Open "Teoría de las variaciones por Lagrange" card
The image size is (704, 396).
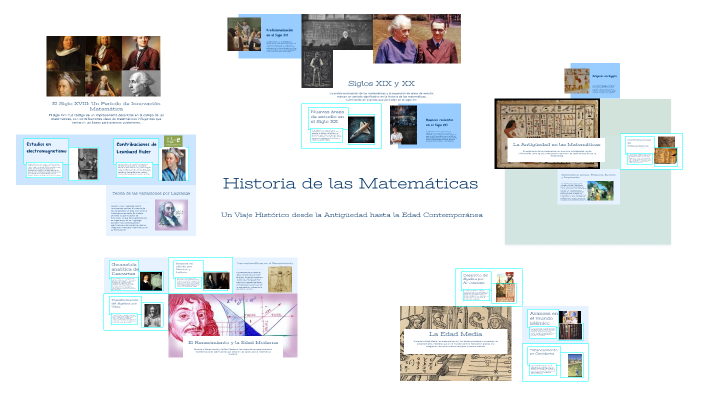151,211
